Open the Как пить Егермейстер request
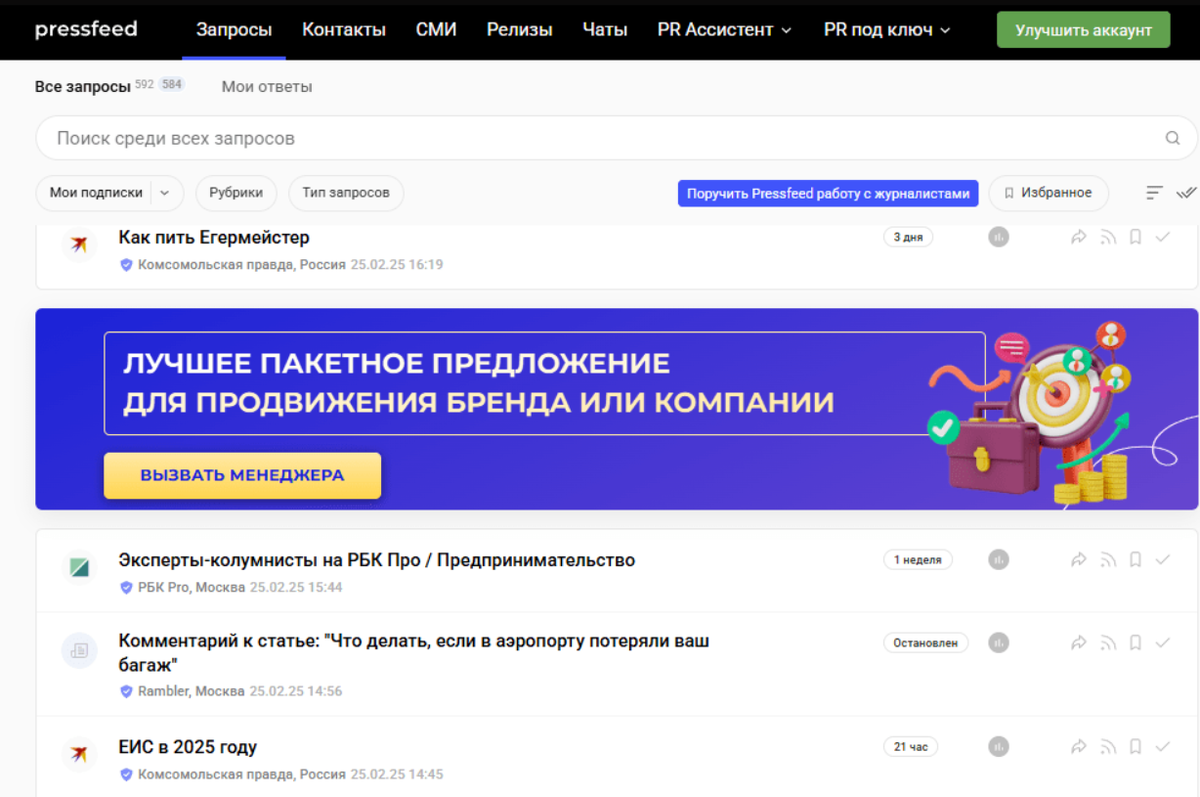The image size is (1200, 797). [214, 238]
